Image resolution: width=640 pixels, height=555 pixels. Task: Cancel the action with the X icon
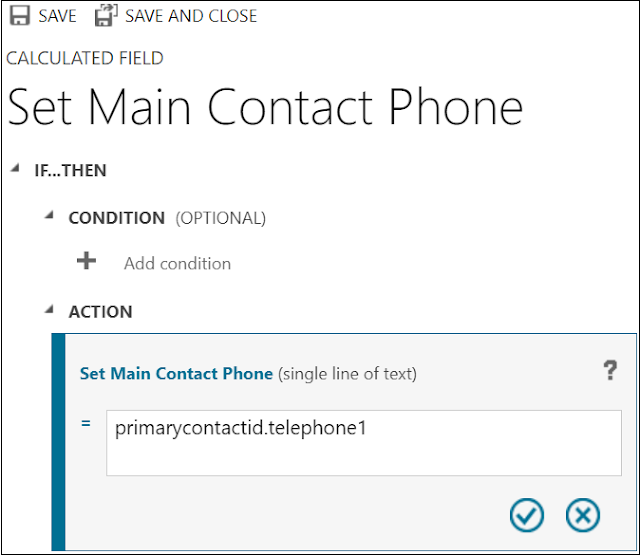583,515
